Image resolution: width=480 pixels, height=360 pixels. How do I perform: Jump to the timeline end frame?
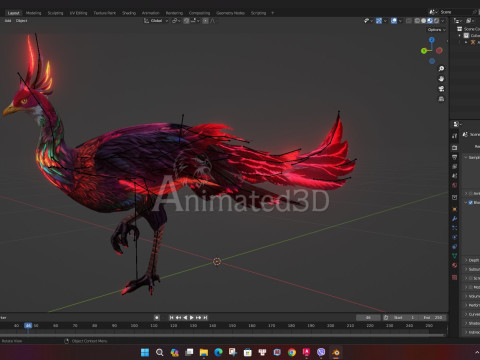(205, 318)
